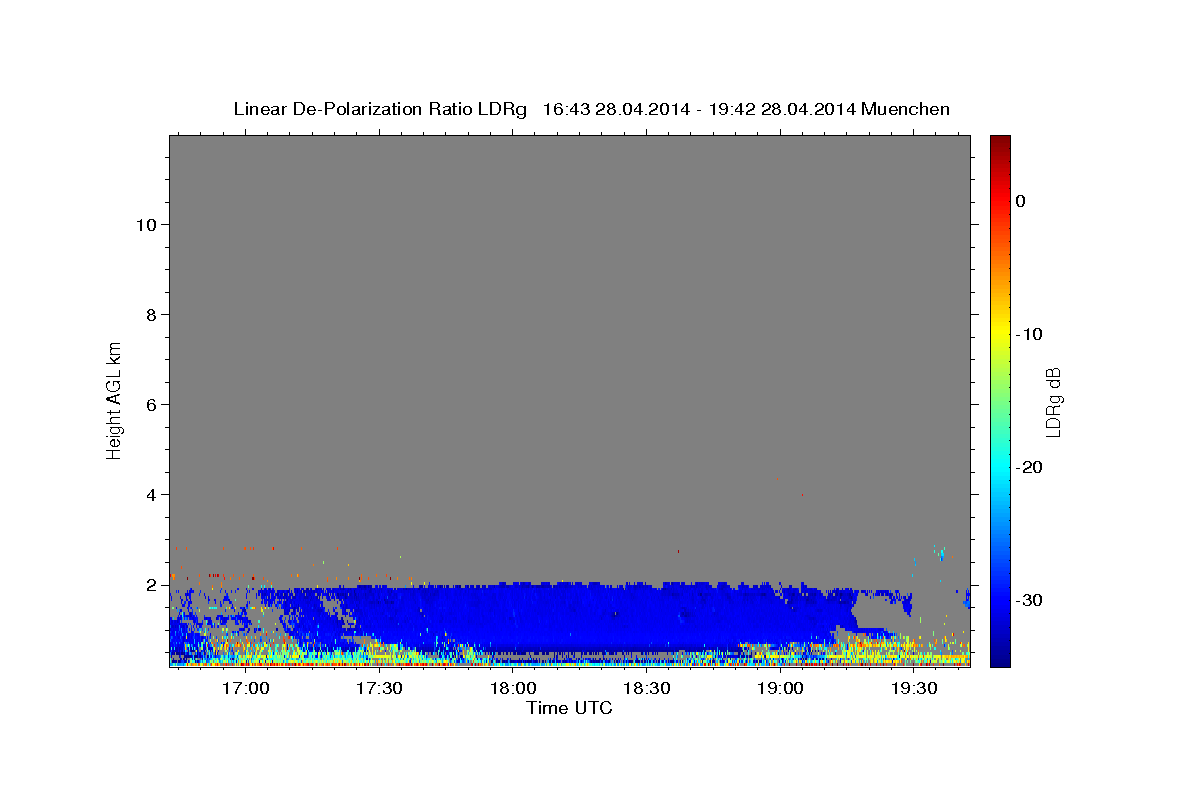Pick the yellow band of the colorbar

(x=1000, y=334)
